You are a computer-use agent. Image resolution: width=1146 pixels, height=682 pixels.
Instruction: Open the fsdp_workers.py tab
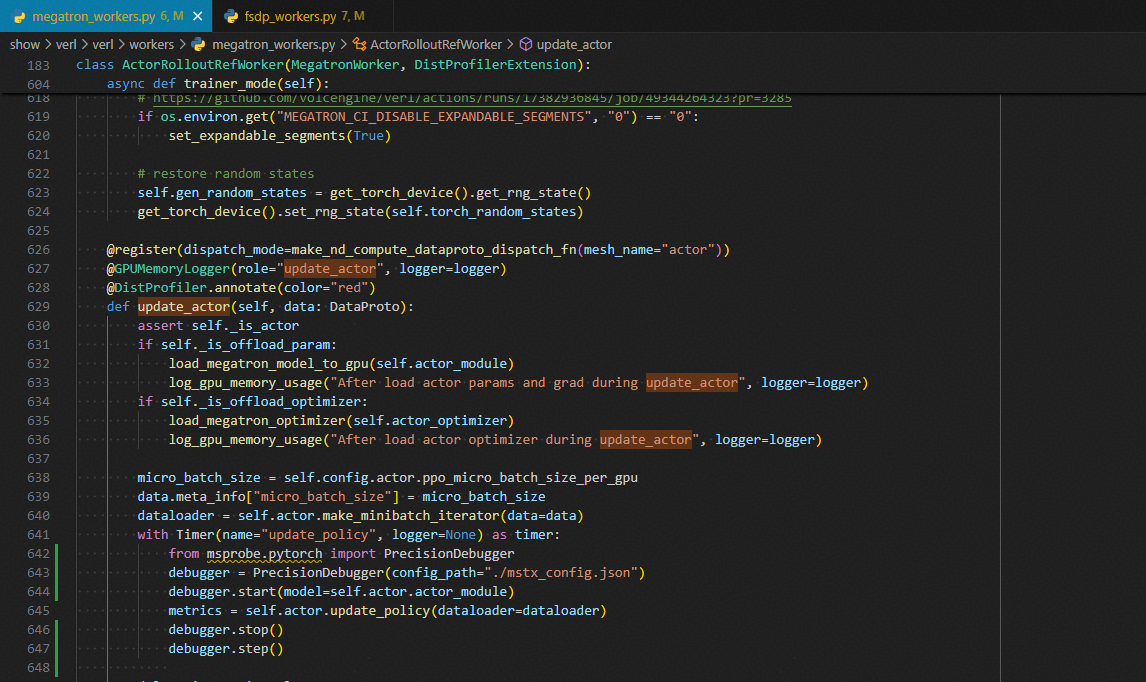303,16
